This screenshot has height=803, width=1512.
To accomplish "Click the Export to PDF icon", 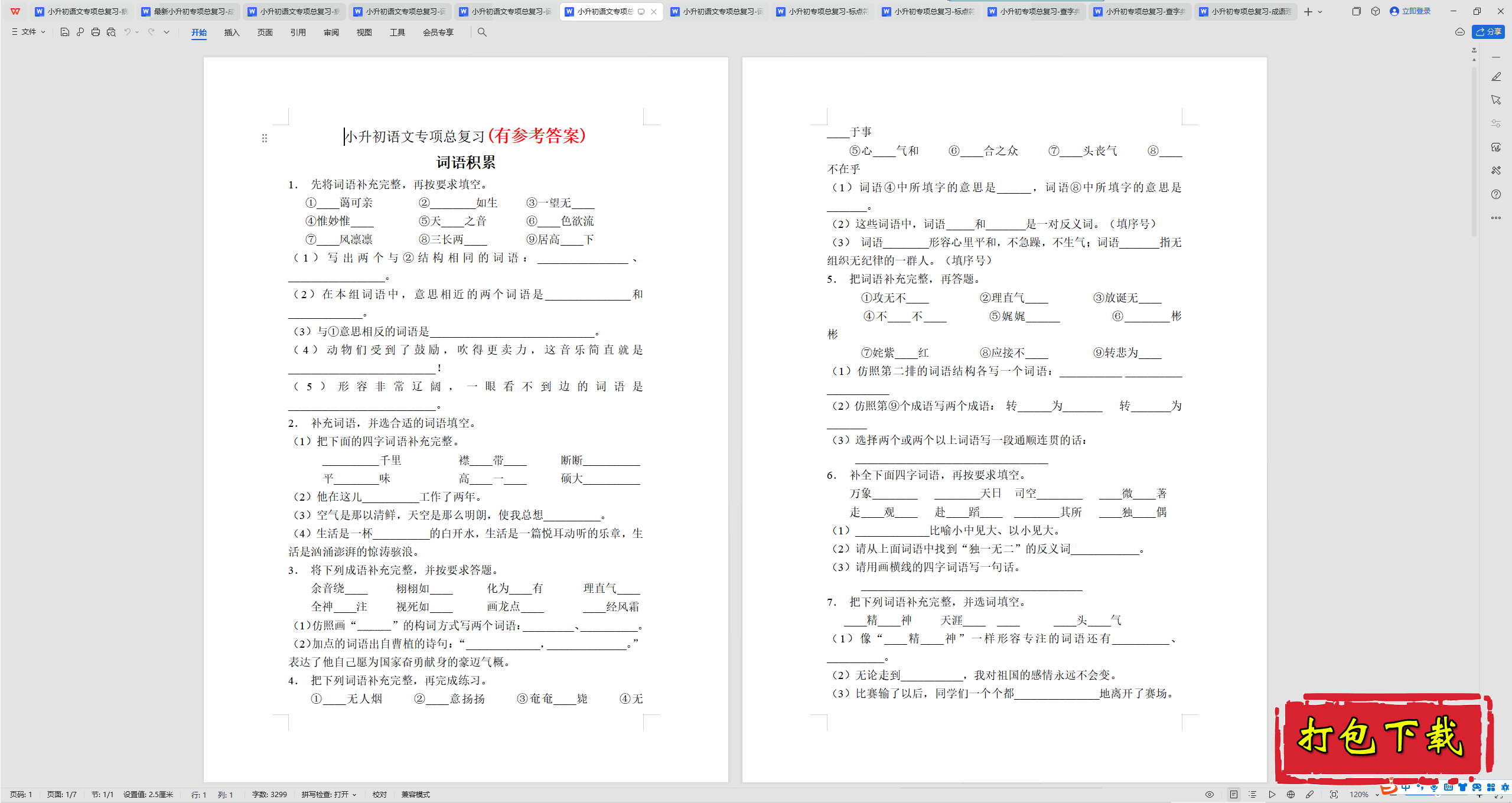I will point(80,32).
